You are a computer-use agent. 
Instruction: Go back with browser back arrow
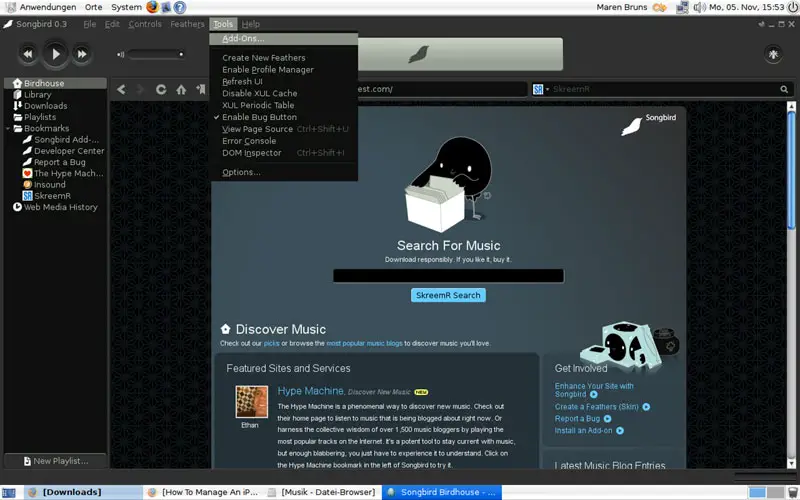[x=121, y=89]
